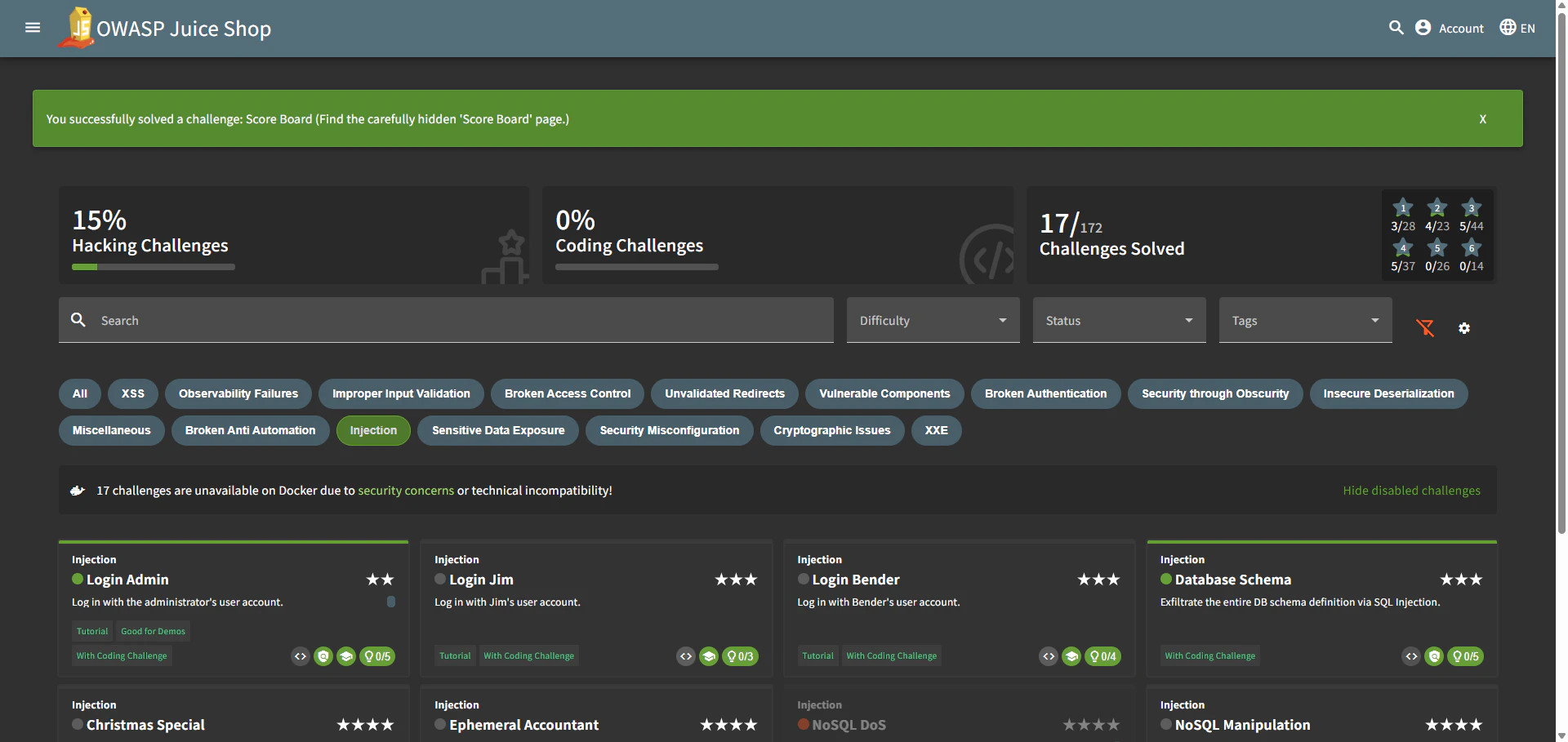Image resolution: width=1568 pixels, height=742 pixels.
Task: Start Login Admin tutorial graduation cap
Action: (x=346, y=656)
